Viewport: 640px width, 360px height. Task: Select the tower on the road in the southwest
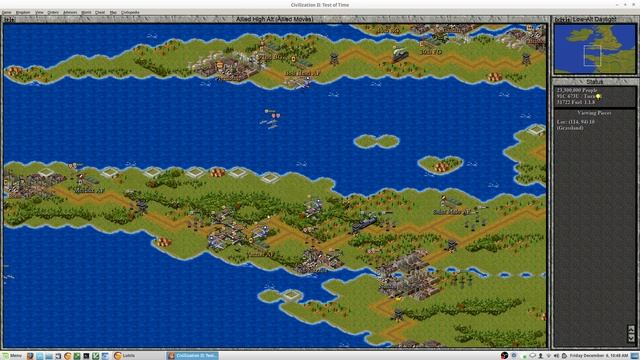pyautogui.click(x=142, y=207)
